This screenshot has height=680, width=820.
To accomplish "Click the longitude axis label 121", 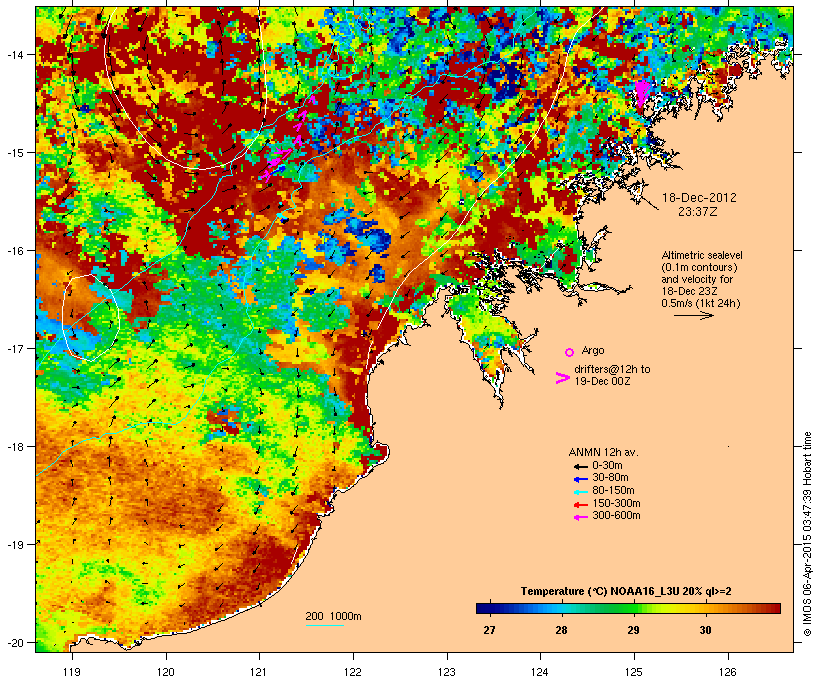I will click(259, 672).
